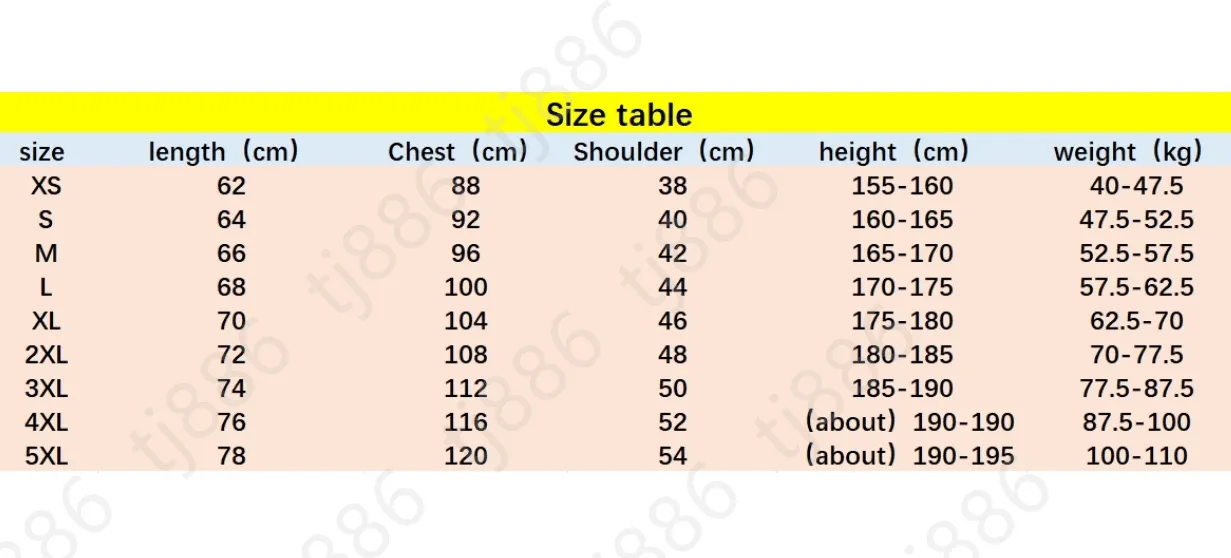Select the XL size row label
1231x558 pixels.
pyautogui.click(x=46, y=321)
